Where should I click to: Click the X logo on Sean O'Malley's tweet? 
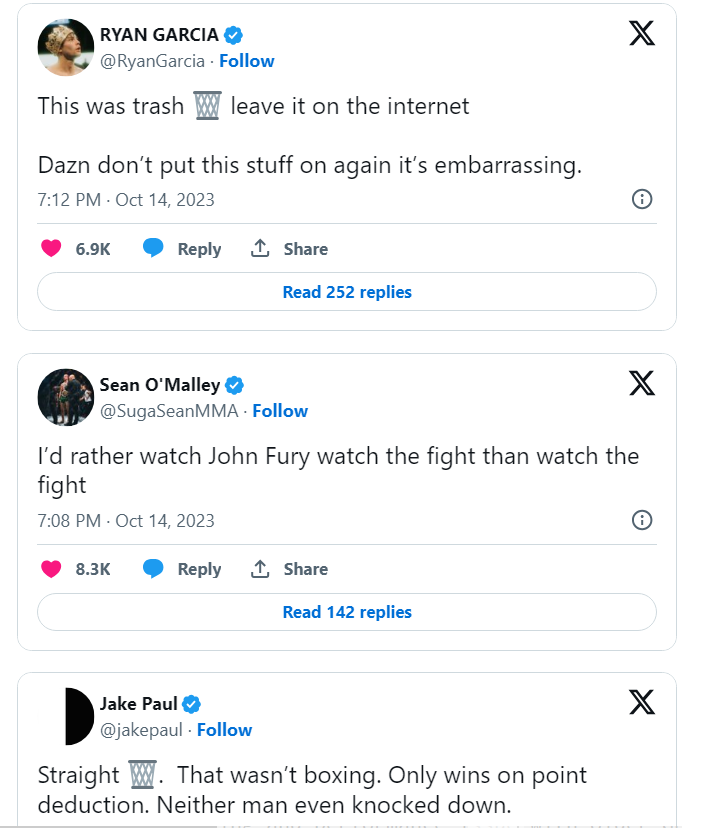[642, 383]
